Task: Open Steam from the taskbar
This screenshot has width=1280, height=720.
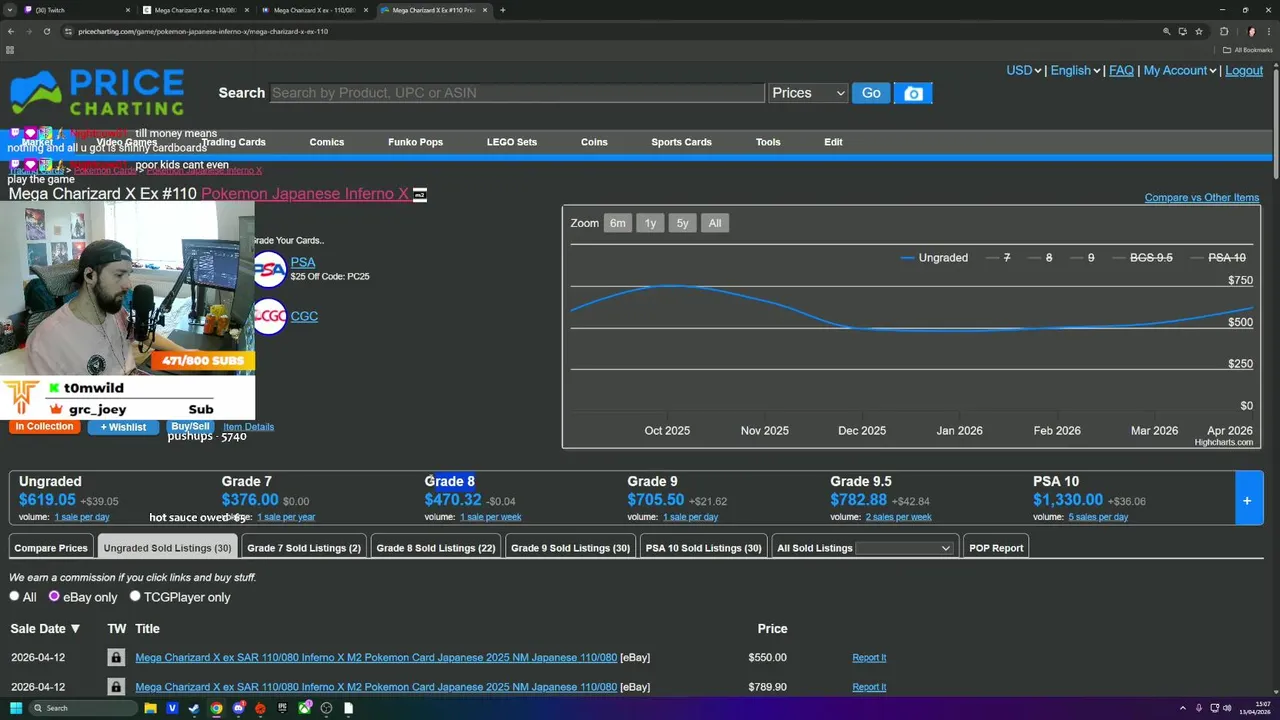Action: pos(194,708)
